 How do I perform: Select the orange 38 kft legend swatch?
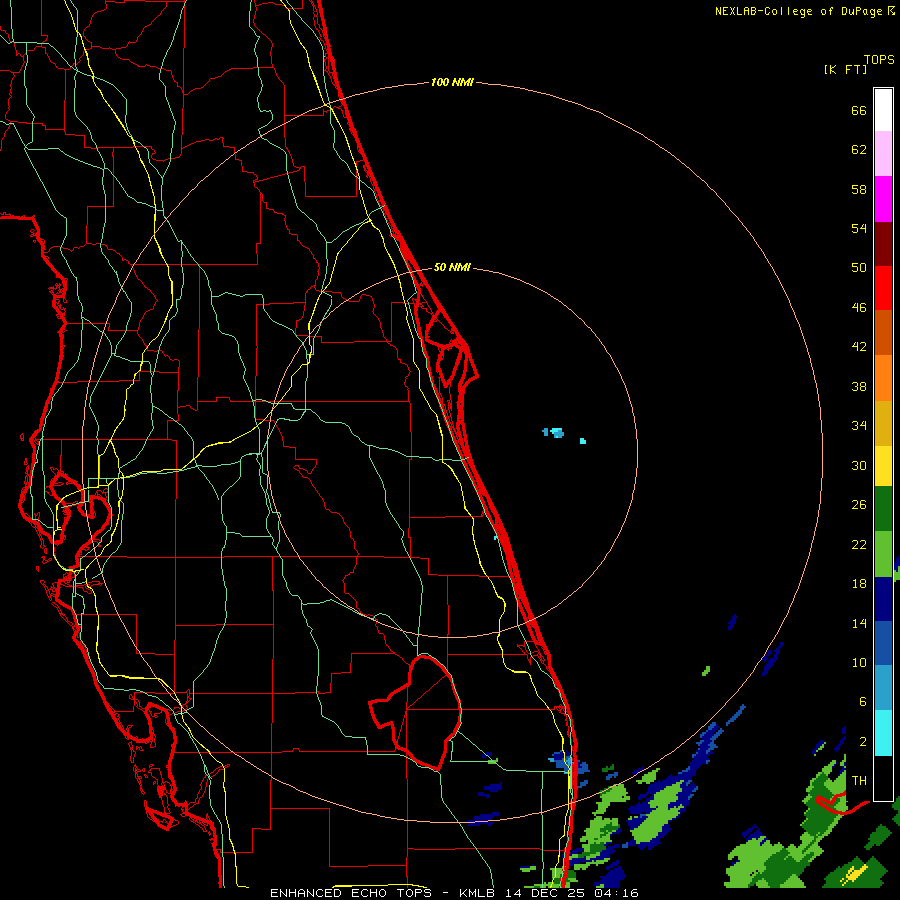(x=883, y=378)
